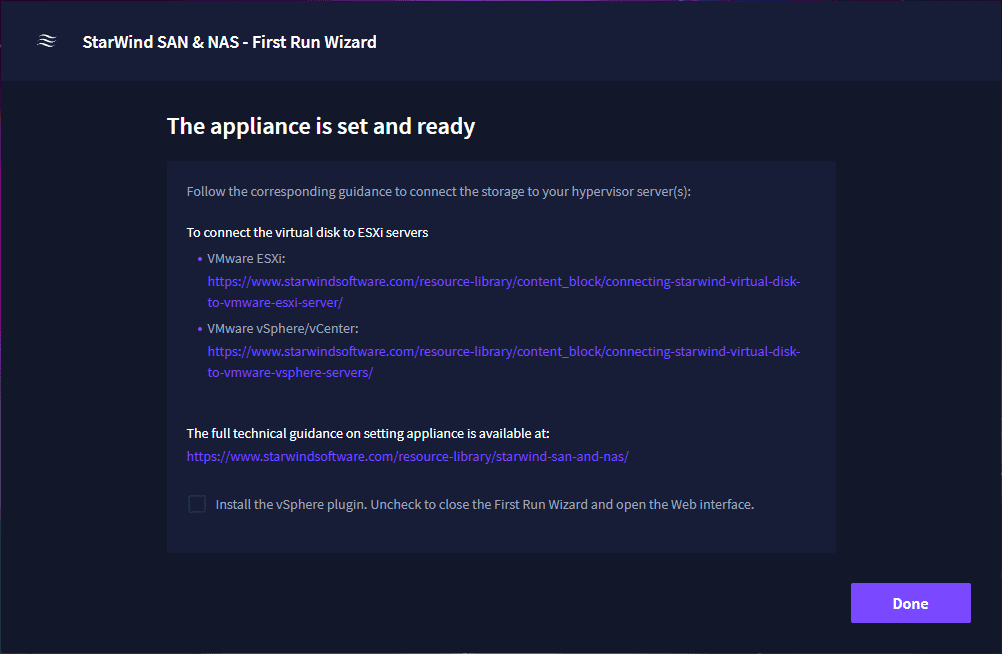This screenshot has height=654, width=1002.
Task: Open the starwind-san-and-nas technical guidance link
Action: click(408, 456)
